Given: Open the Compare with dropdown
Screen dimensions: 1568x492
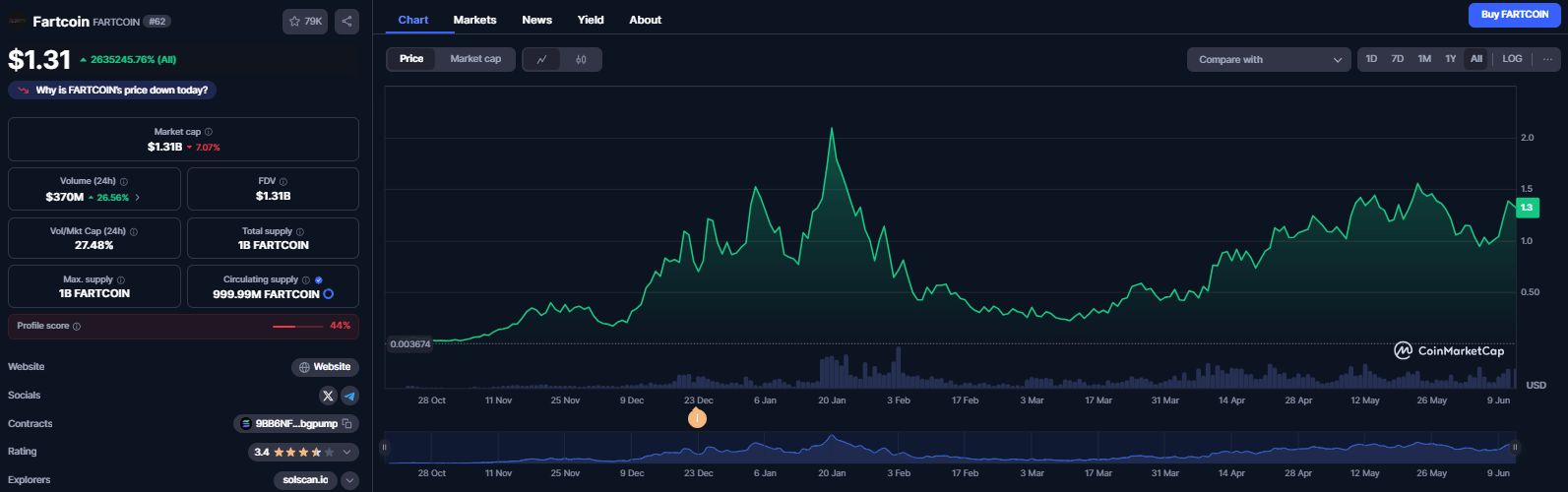Looking at the screenshot, I should coord(1269,59).
